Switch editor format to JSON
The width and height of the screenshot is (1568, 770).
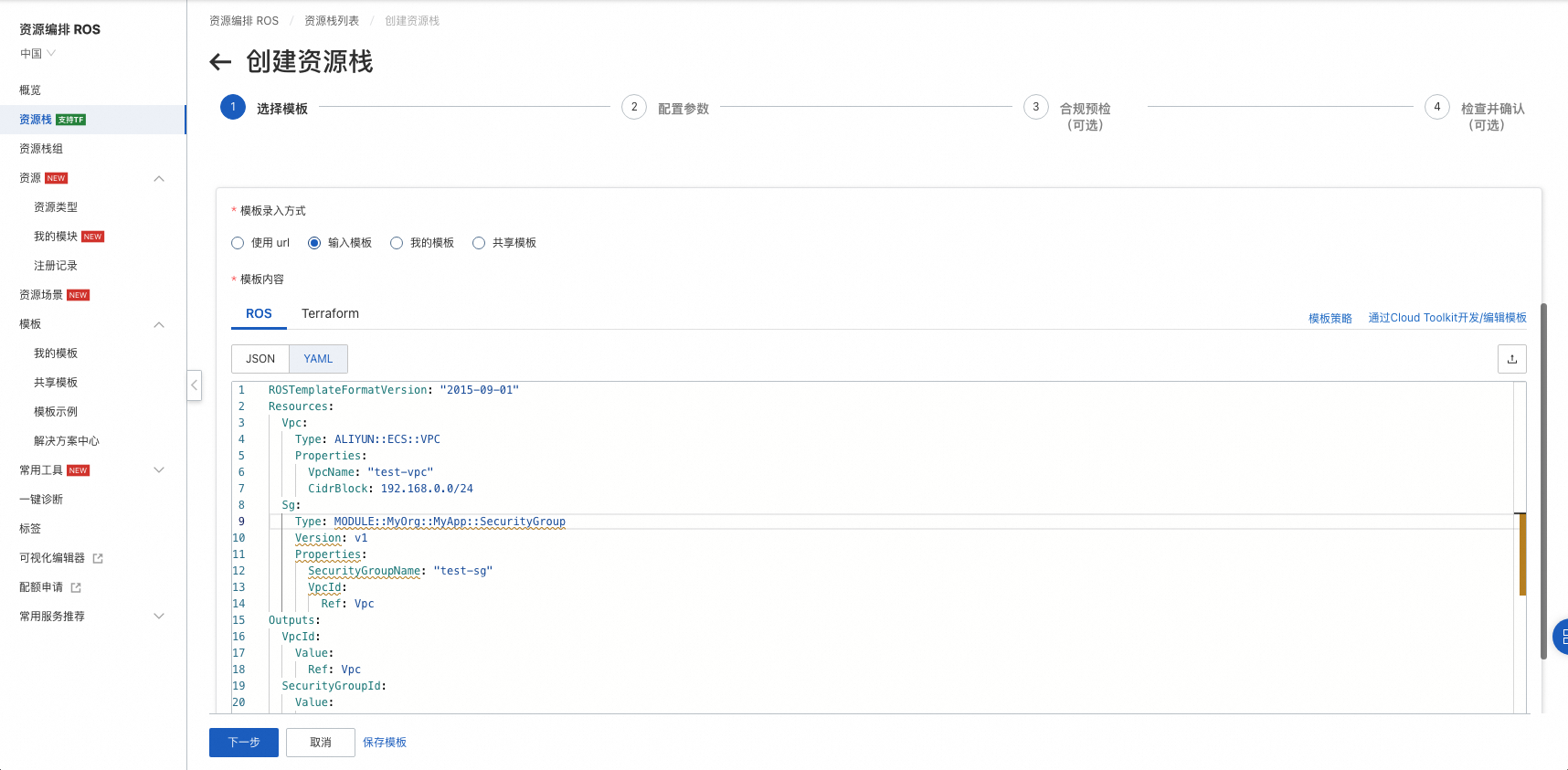click(x=260, y=359)
